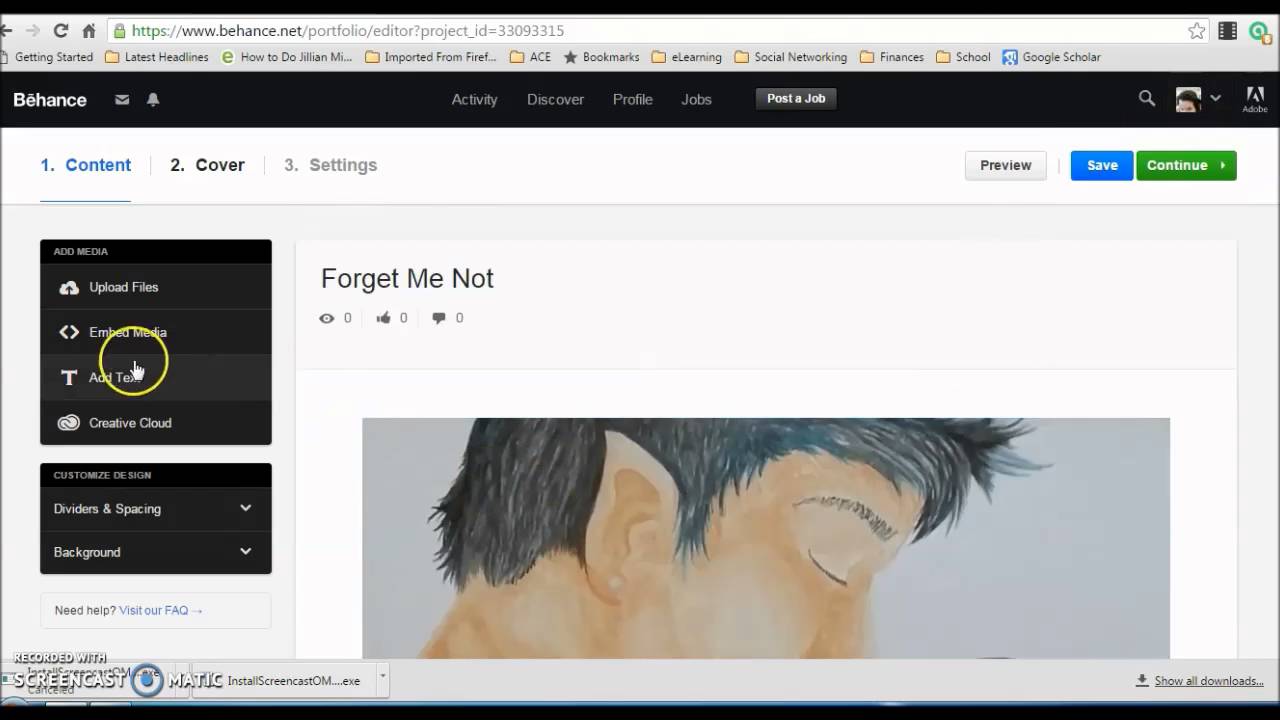This screenshot has height=720, width=1280.
Task: Open the notifications bell icon
Action: click(153, 99)
